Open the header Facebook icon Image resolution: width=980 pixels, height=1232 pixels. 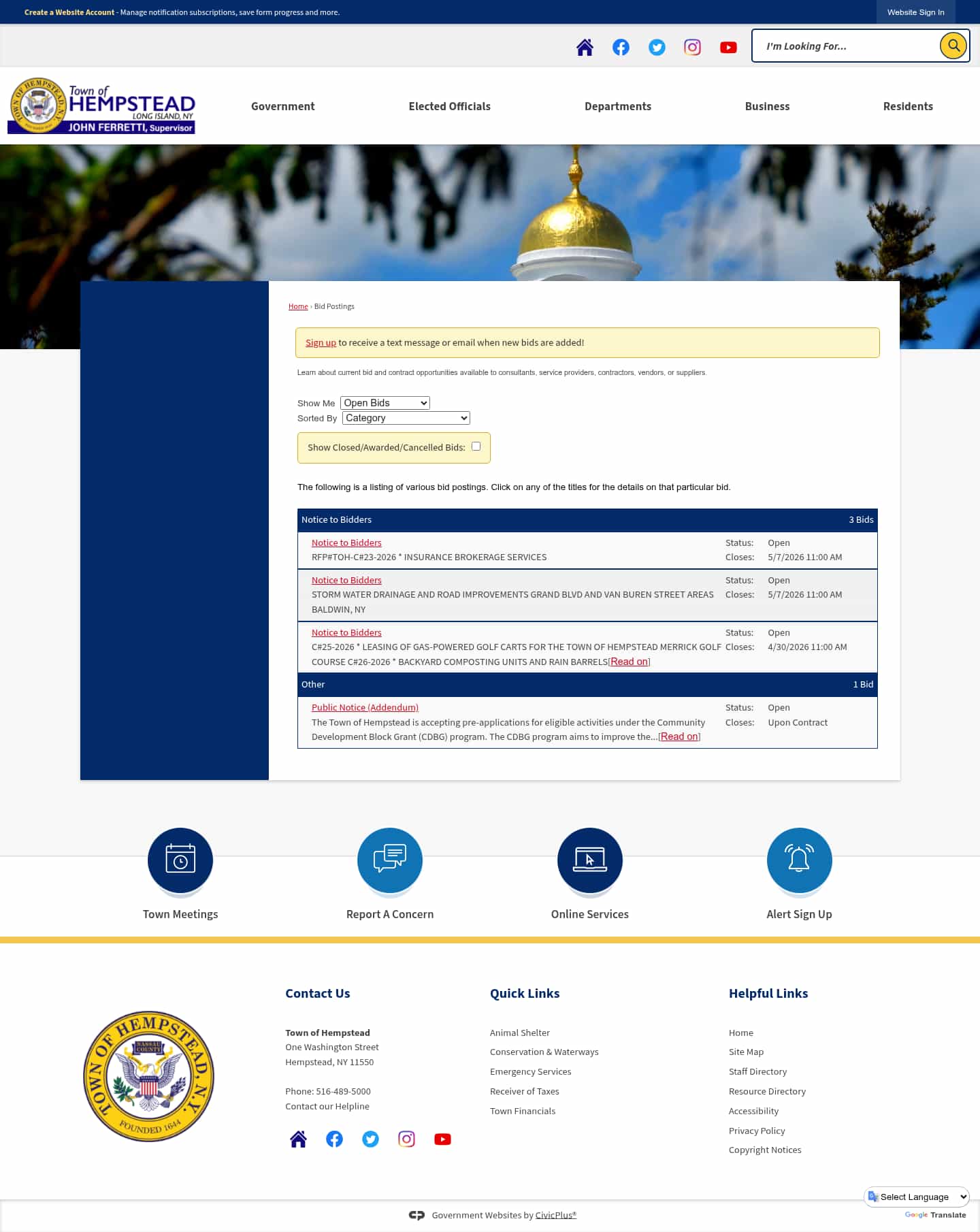(621, 47)
